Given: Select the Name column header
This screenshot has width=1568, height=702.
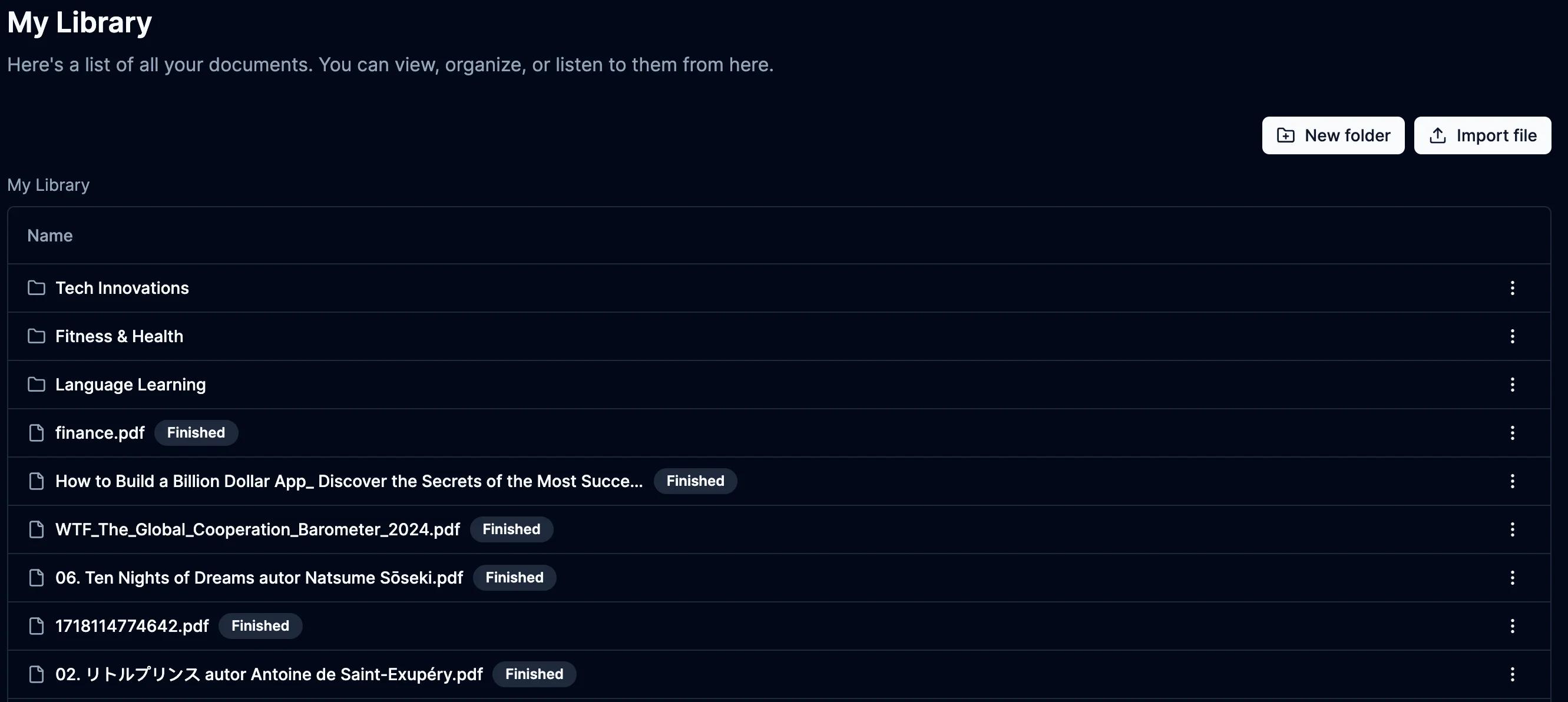Looking at the screenshot, I should (x=49, y=236).
